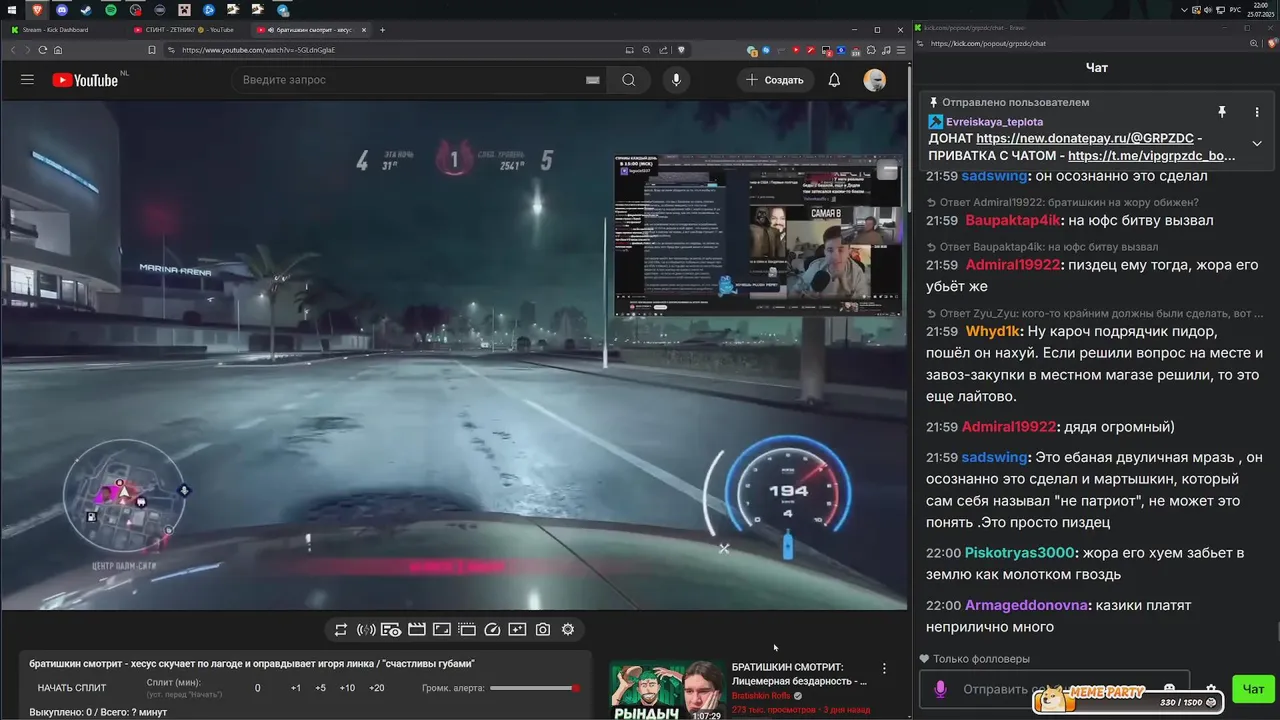
Task: Open Evreiskaya_teplota user profile in chat
Action: 994,122
